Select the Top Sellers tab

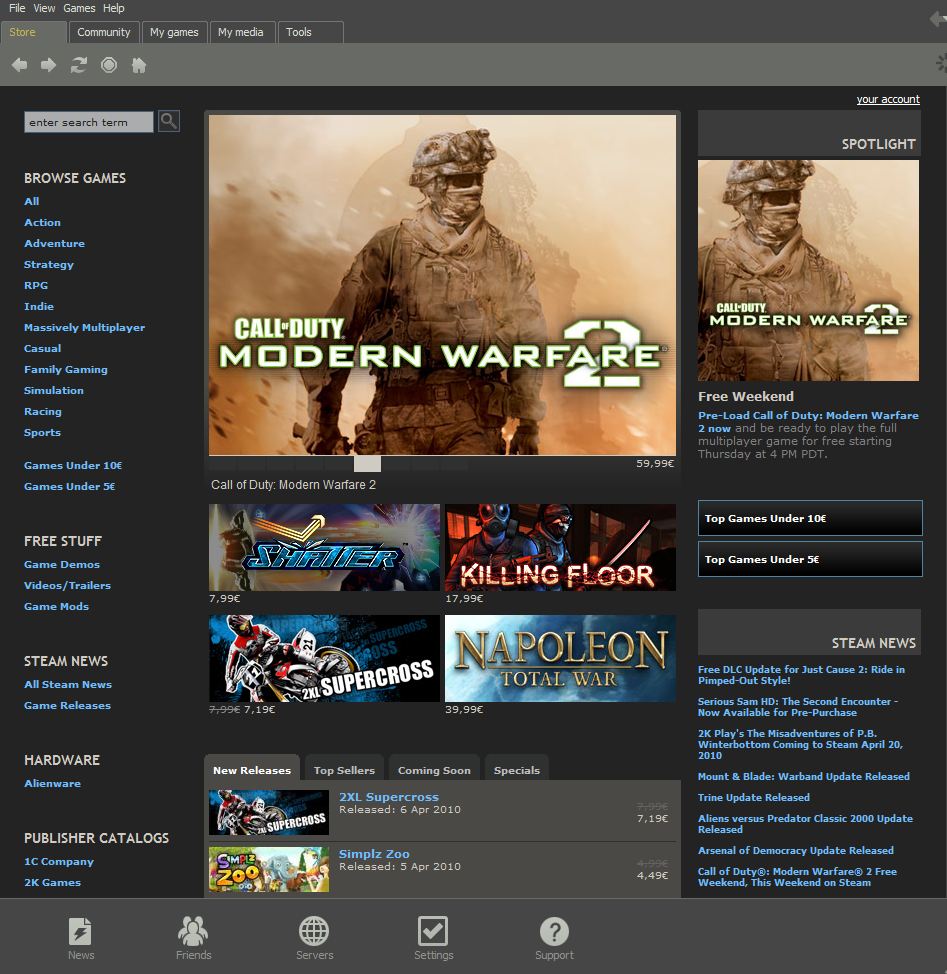tap(344, 770)
